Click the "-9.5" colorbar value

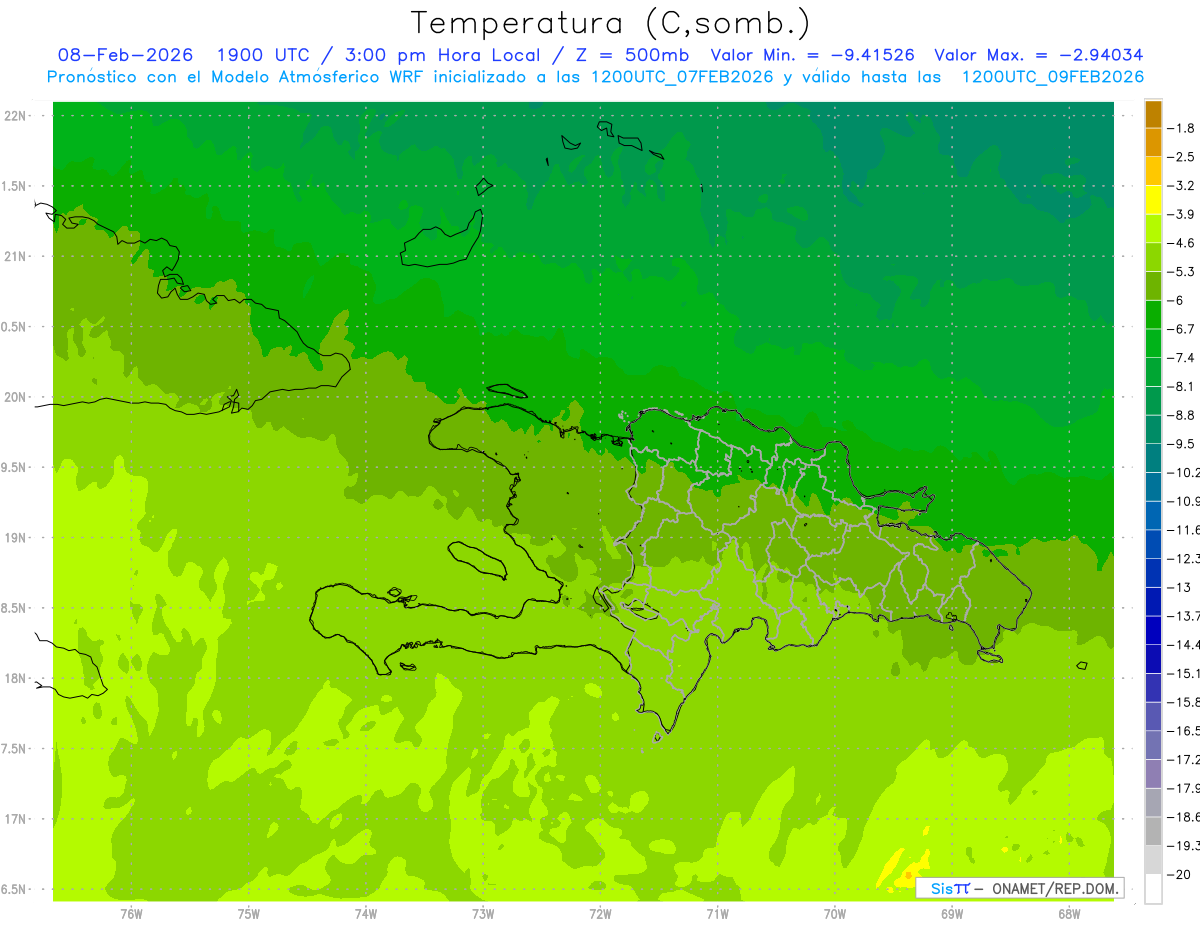[x=1180, y=444]
